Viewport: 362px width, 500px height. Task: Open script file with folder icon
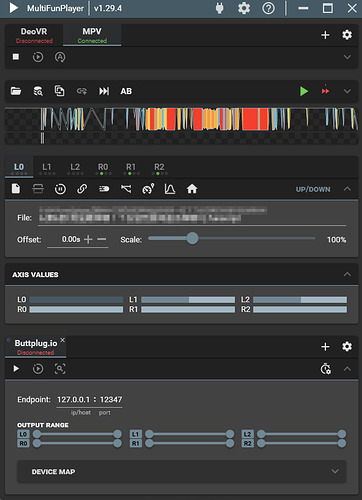click(x=16, y=91)
